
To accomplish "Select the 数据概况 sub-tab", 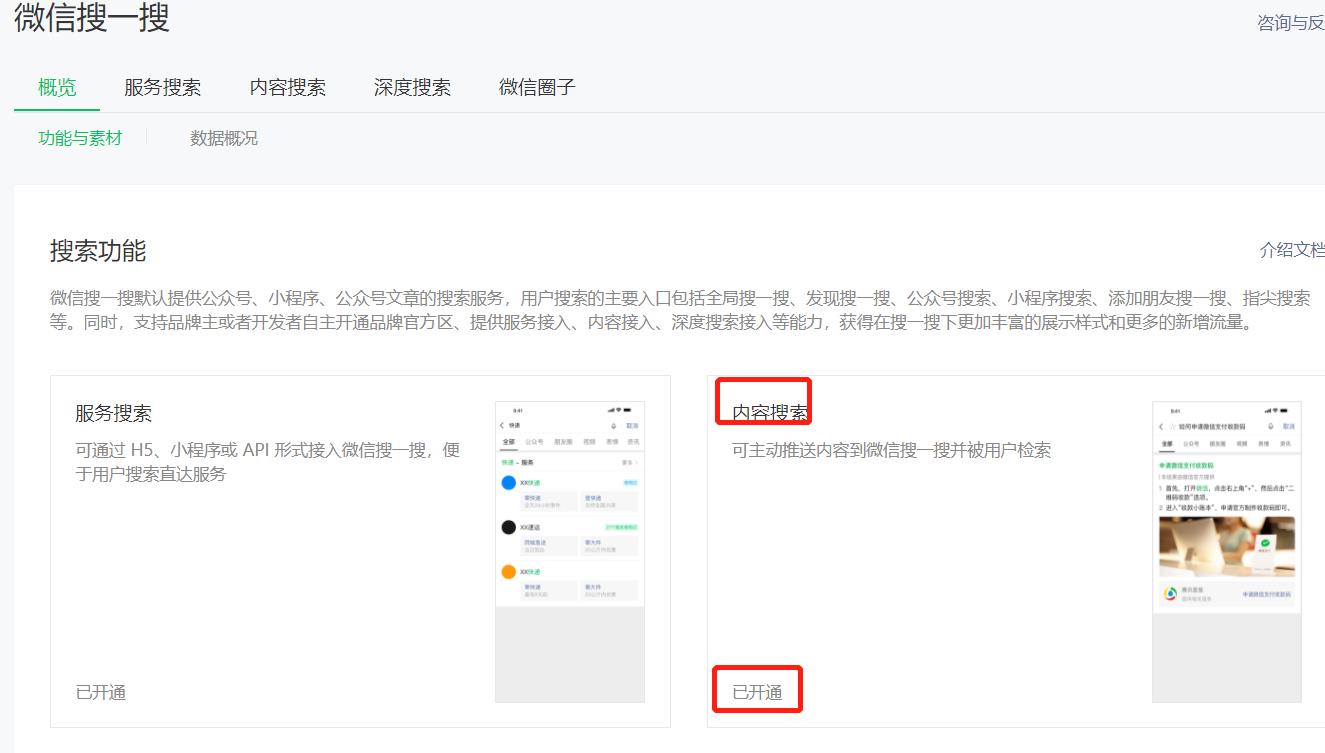I will coord(224,138).
